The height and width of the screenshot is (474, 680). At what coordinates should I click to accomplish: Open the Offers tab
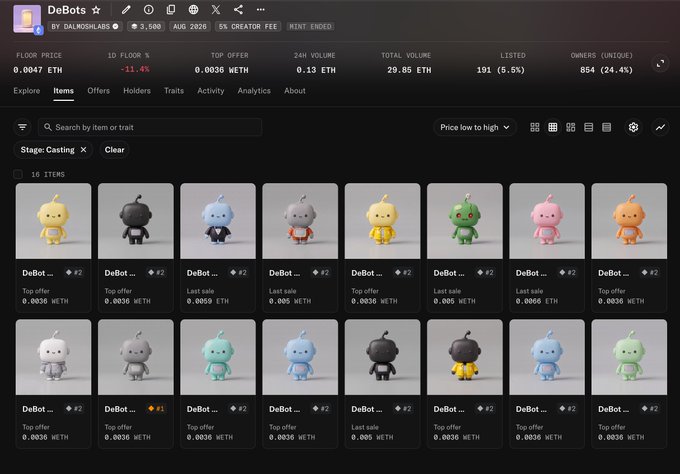tap(98, 91)
